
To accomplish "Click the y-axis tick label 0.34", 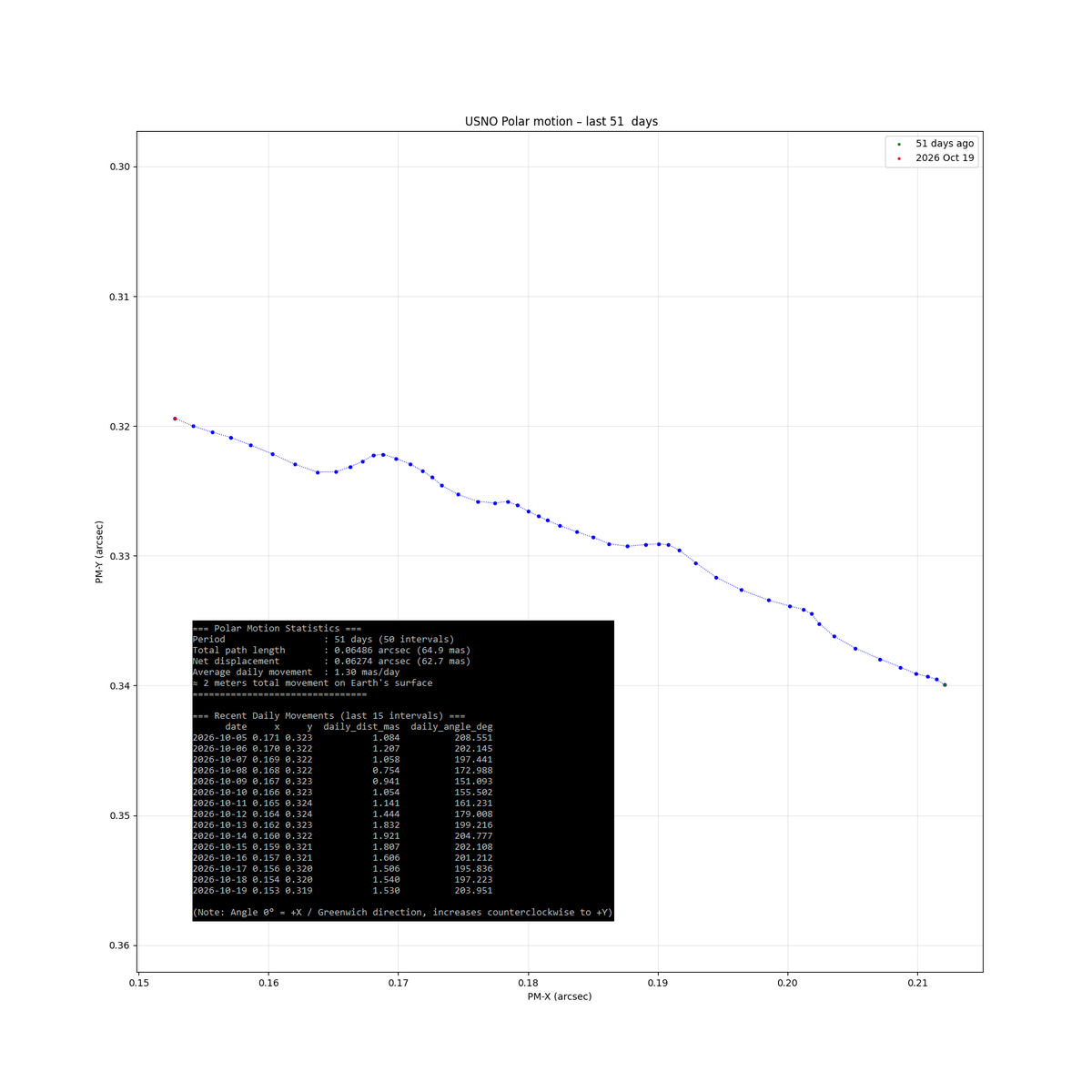I will (x=119, y=686).
